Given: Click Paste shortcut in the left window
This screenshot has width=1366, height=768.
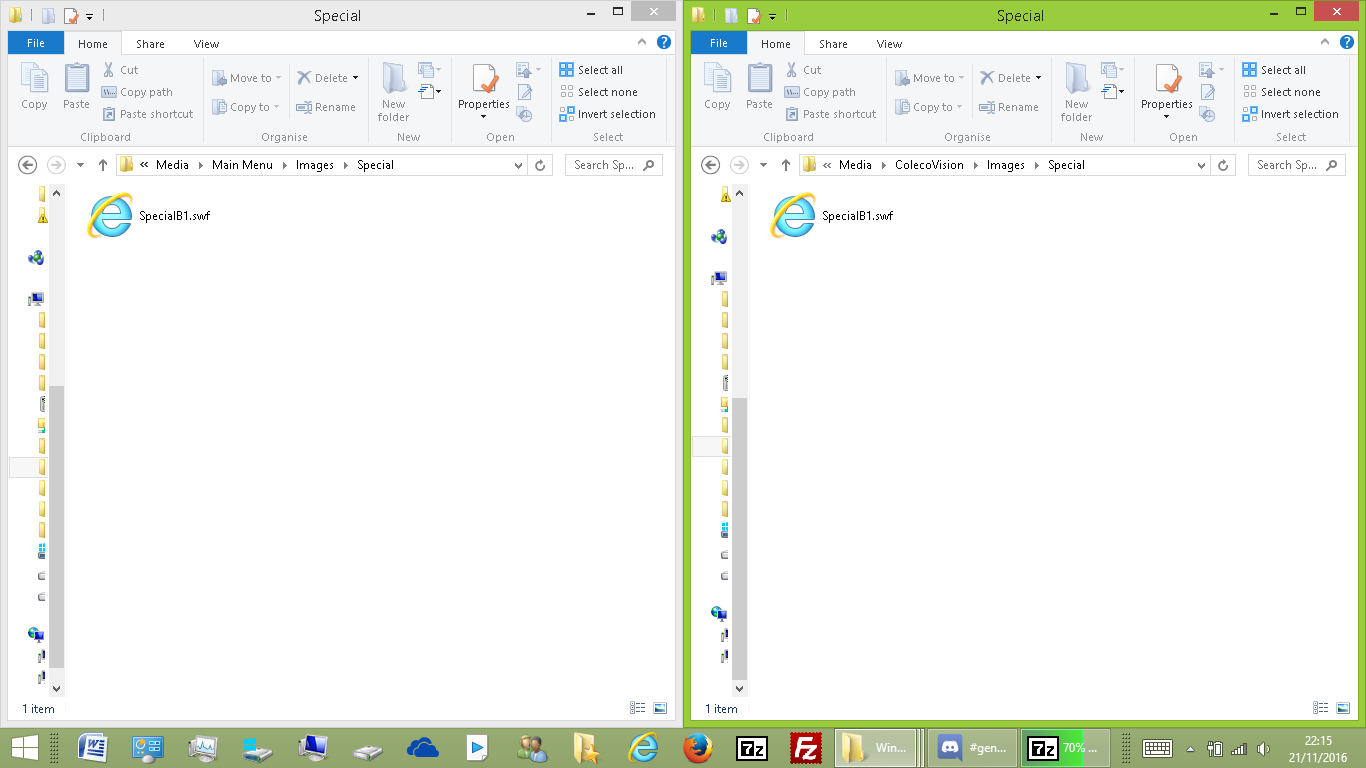Looking at the screenshot, I should (148, 114).
